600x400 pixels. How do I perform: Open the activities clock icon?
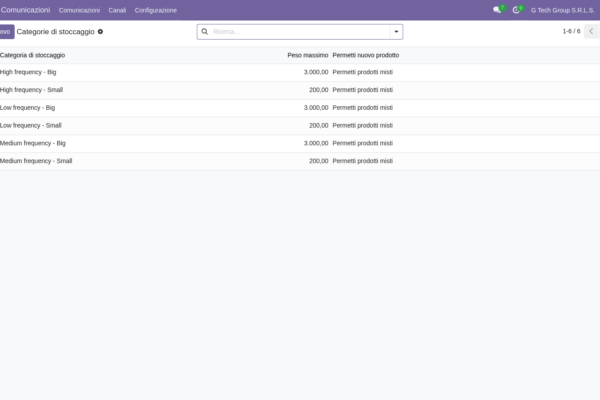518,10
